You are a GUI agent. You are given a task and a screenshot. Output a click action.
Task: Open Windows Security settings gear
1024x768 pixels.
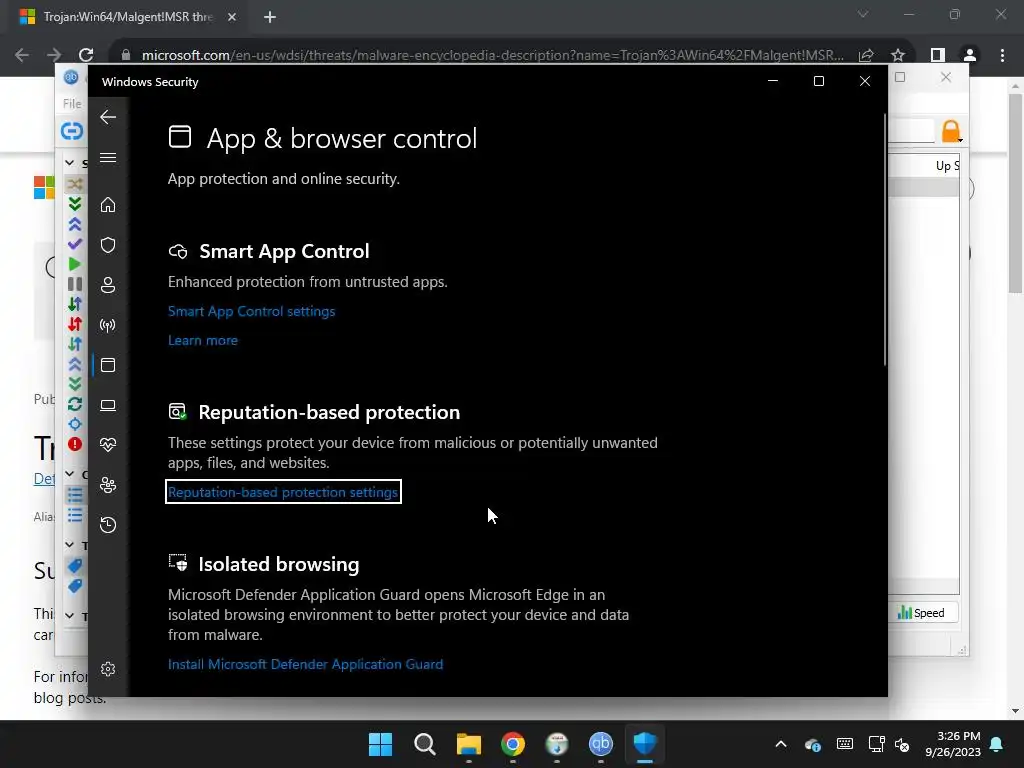point(108,669)
